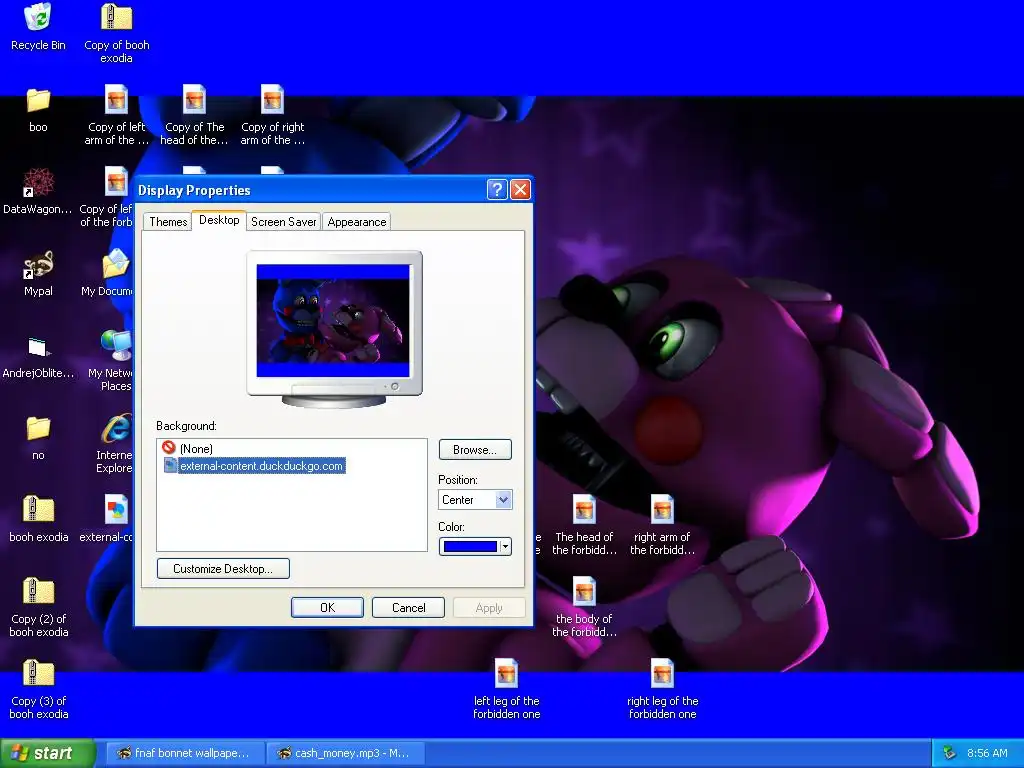Open The head of the forbidden one file
Image resolution: width=1024 pixels, height=768 pixels.
point(584,510)
